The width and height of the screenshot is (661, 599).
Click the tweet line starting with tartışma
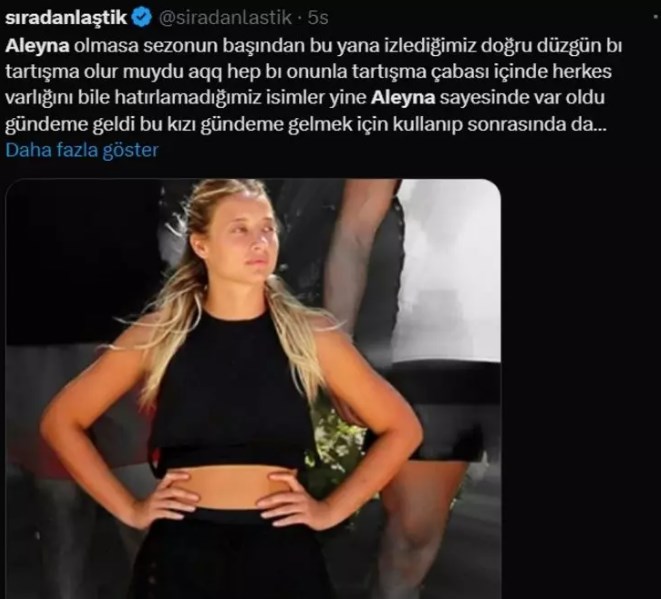pos(308,72)
